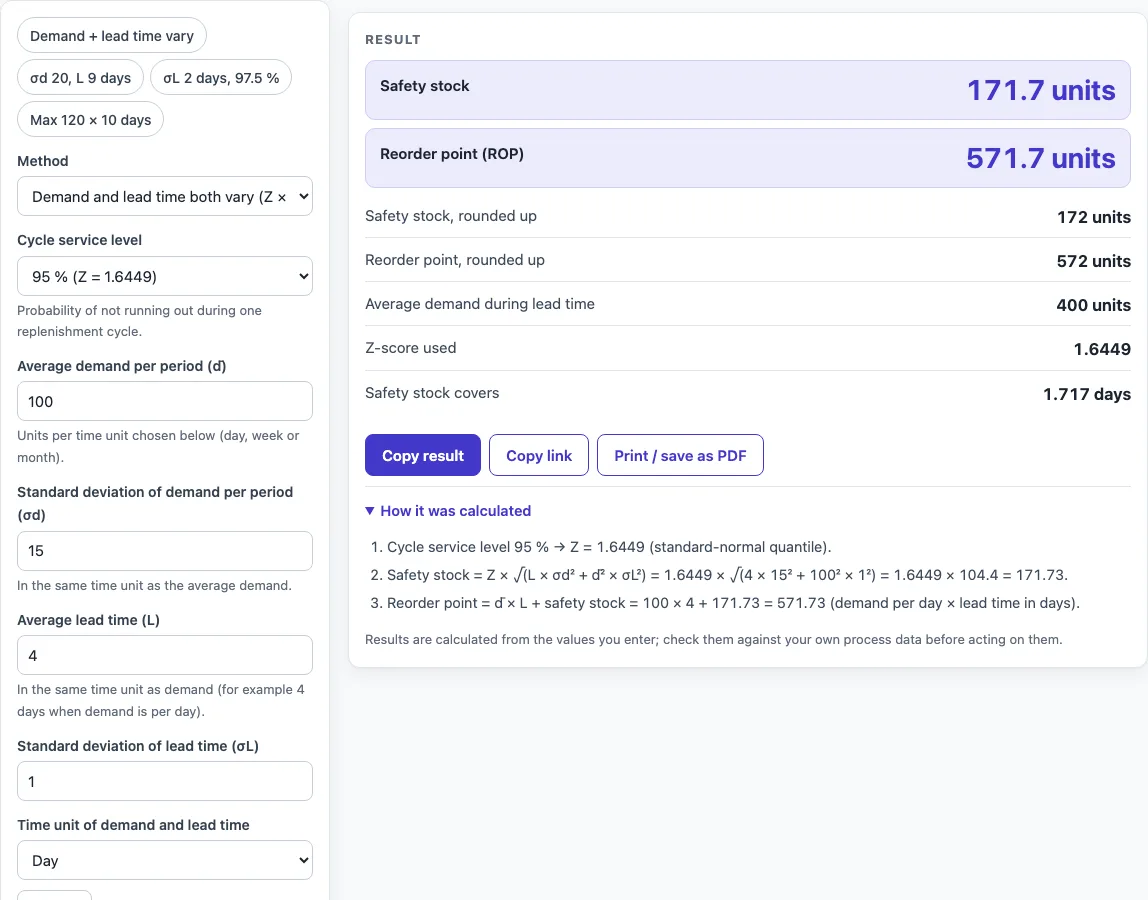Image resolution: width=1148 pixels, height=900 pixels.
Task: Apply the 'σd 20, L 9 days' preset
Action: 81,78
